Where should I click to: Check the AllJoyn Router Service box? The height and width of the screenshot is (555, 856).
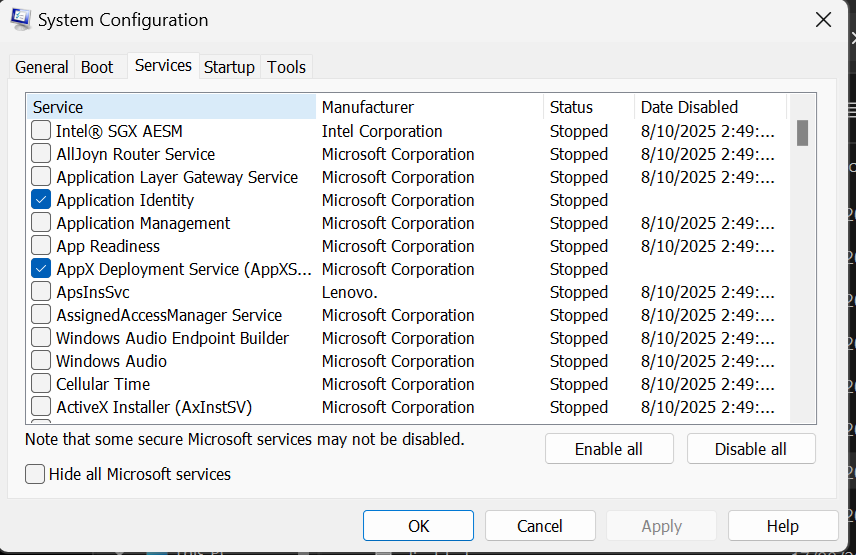click(41, 154)
